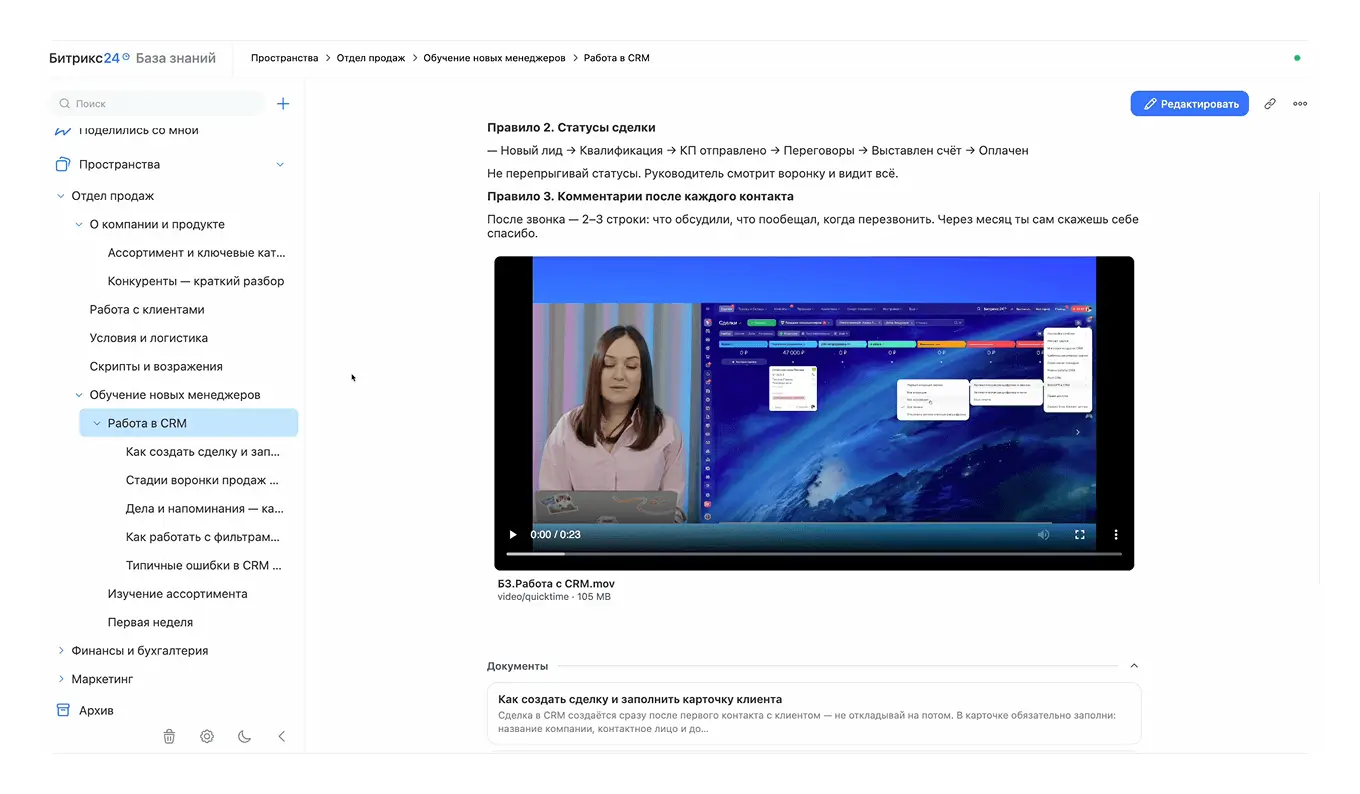Go to Обучение новых менеджеров breadcrumb

pyautogui.click(x=494, y=58)
